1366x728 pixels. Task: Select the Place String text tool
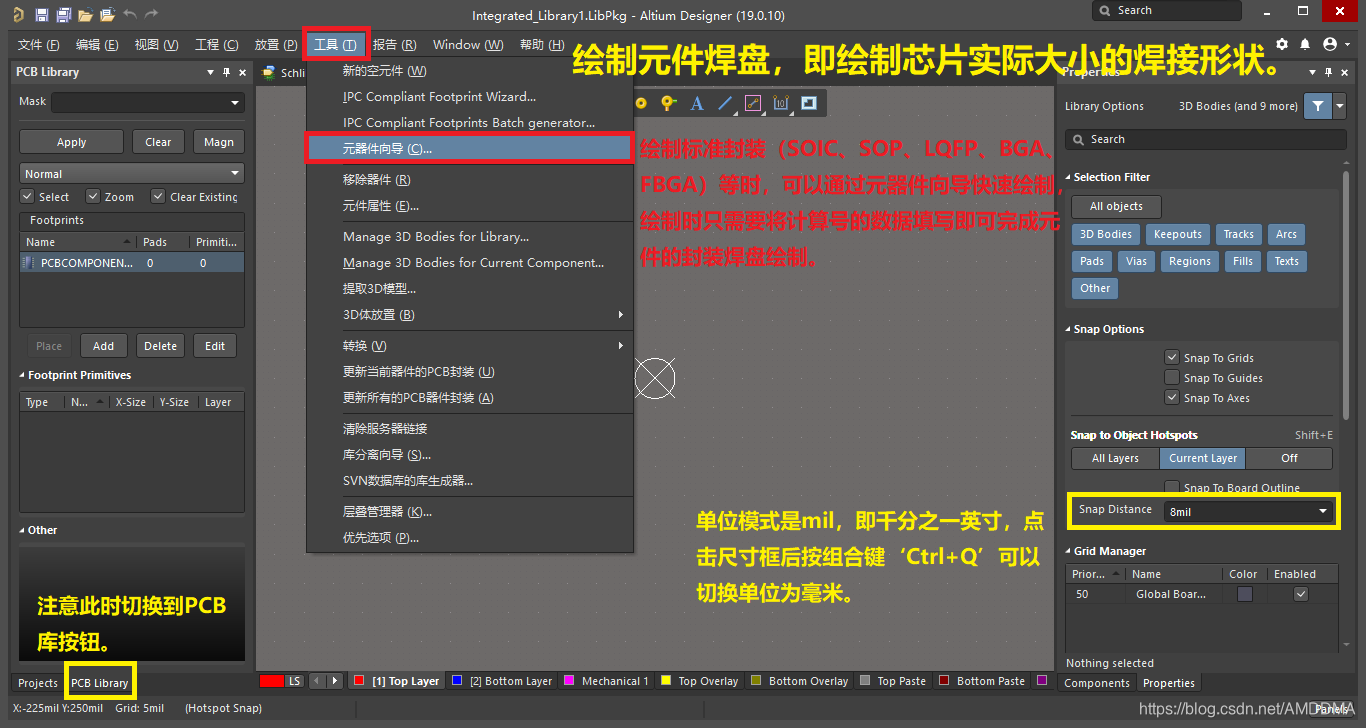697,103
